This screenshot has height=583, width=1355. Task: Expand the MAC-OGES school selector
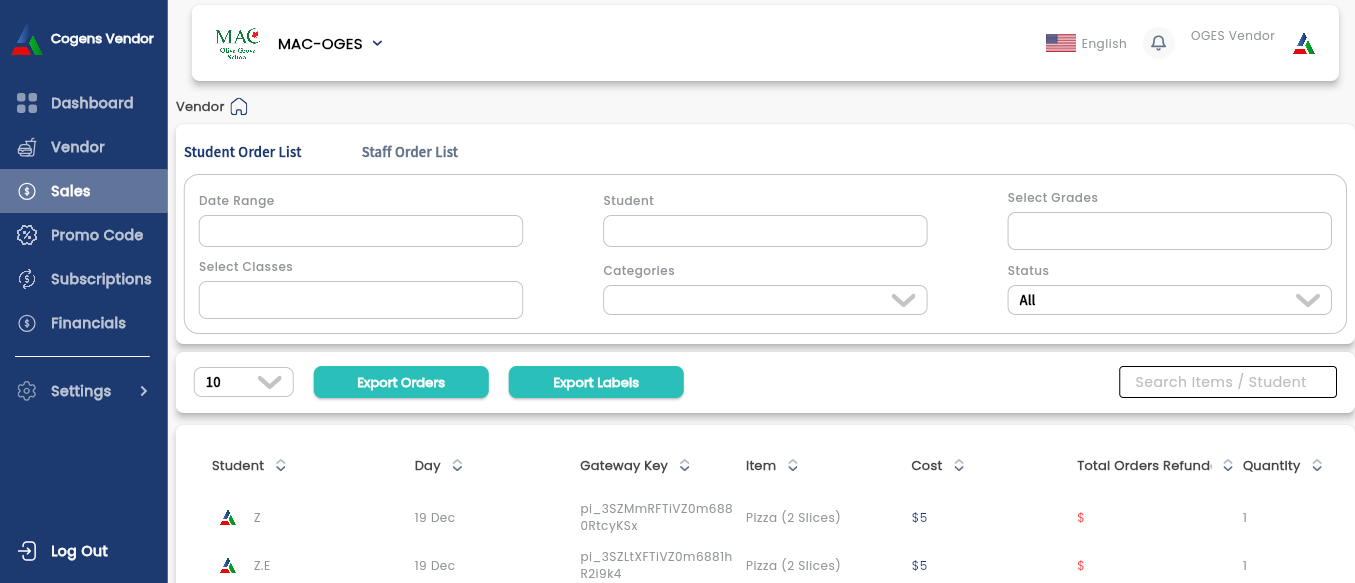(x=377, y=44)
